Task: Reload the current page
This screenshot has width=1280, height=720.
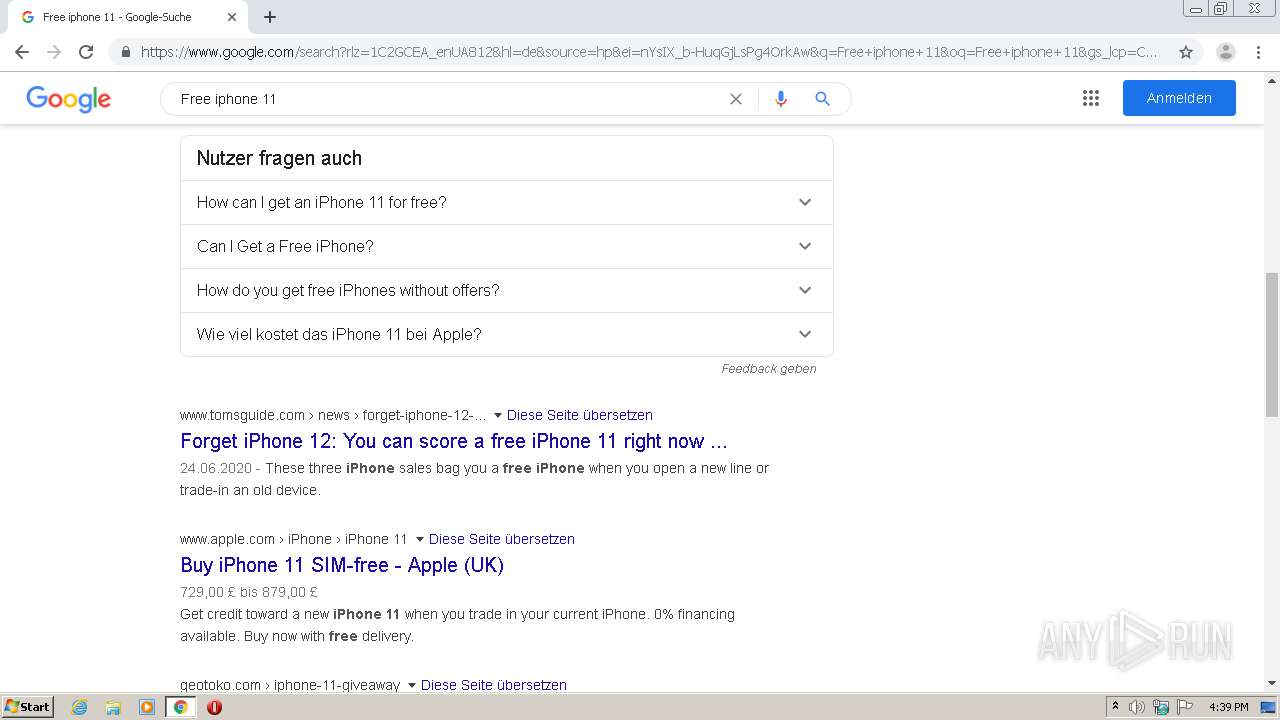Action: pos(86,52)
